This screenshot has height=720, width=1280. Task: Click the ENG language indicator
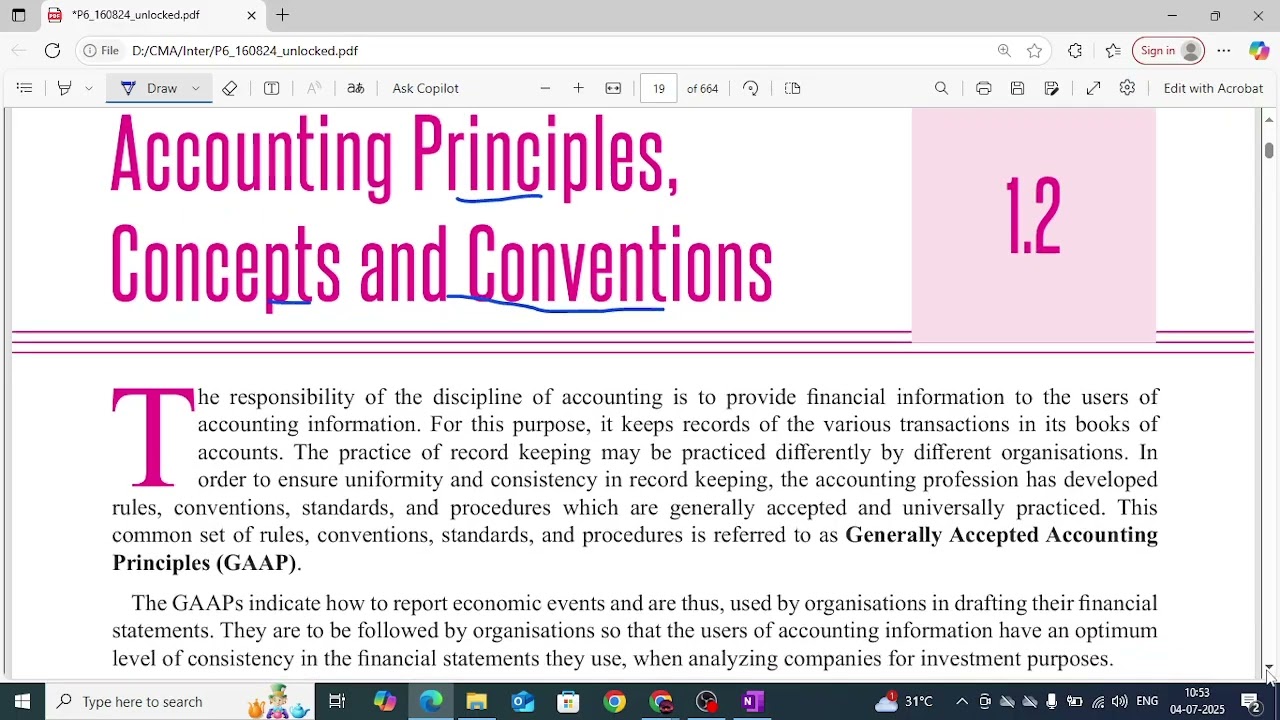1148,702
